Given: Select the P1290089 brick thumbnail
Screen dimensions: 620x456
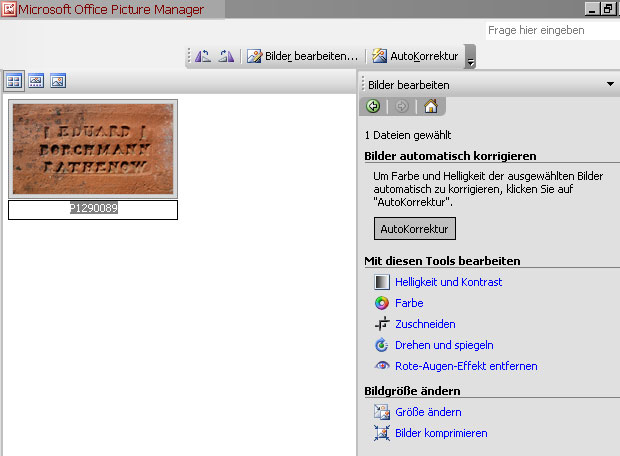Looking at the screenshot, I should pyautogui.click(x=92, y=149).
